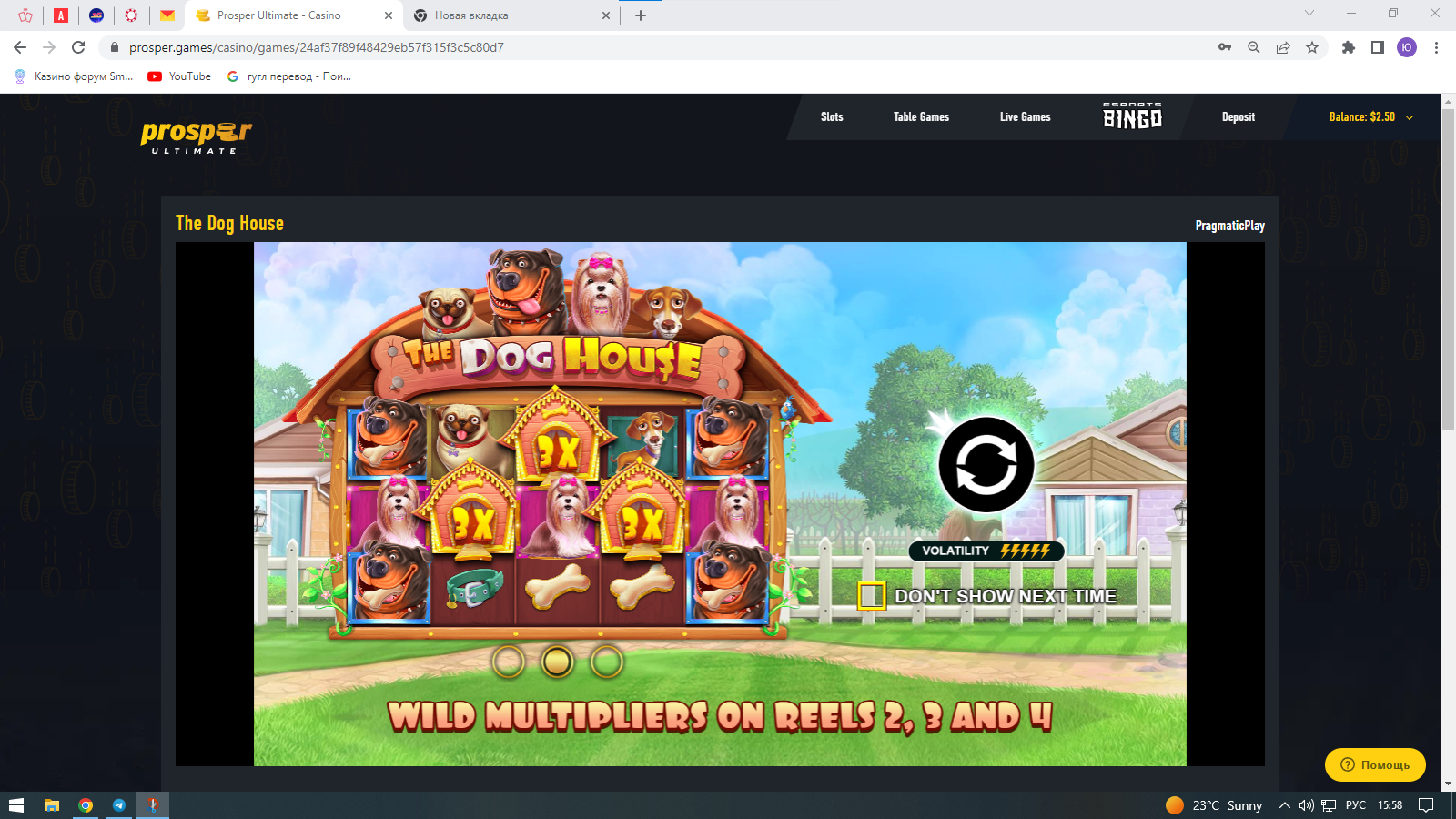Switch to the pinned tab with red dotted circle icon
Image resolution: width=1456 pixels, height=819 pixels.
[x=131, y=15]
